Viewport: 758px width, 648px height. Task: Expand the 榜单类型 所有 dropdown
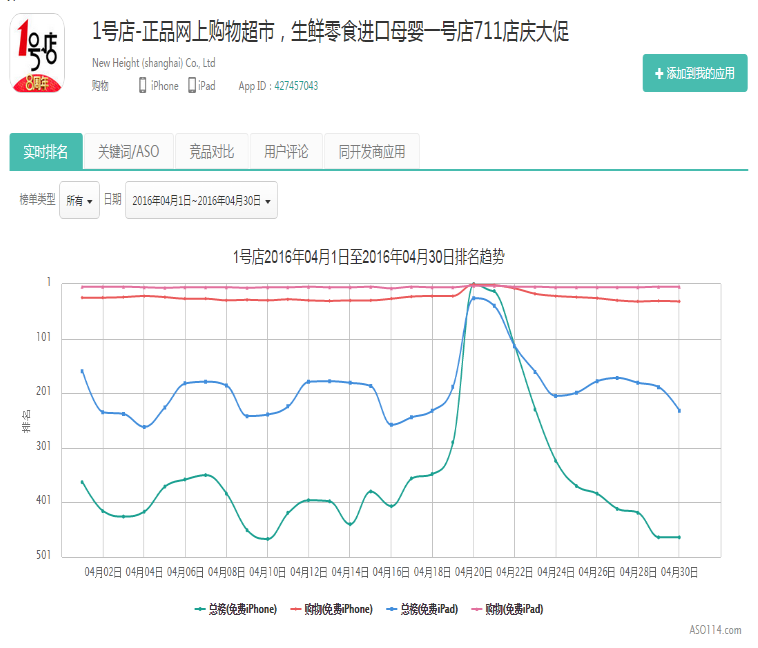click(x=79, y=200)
